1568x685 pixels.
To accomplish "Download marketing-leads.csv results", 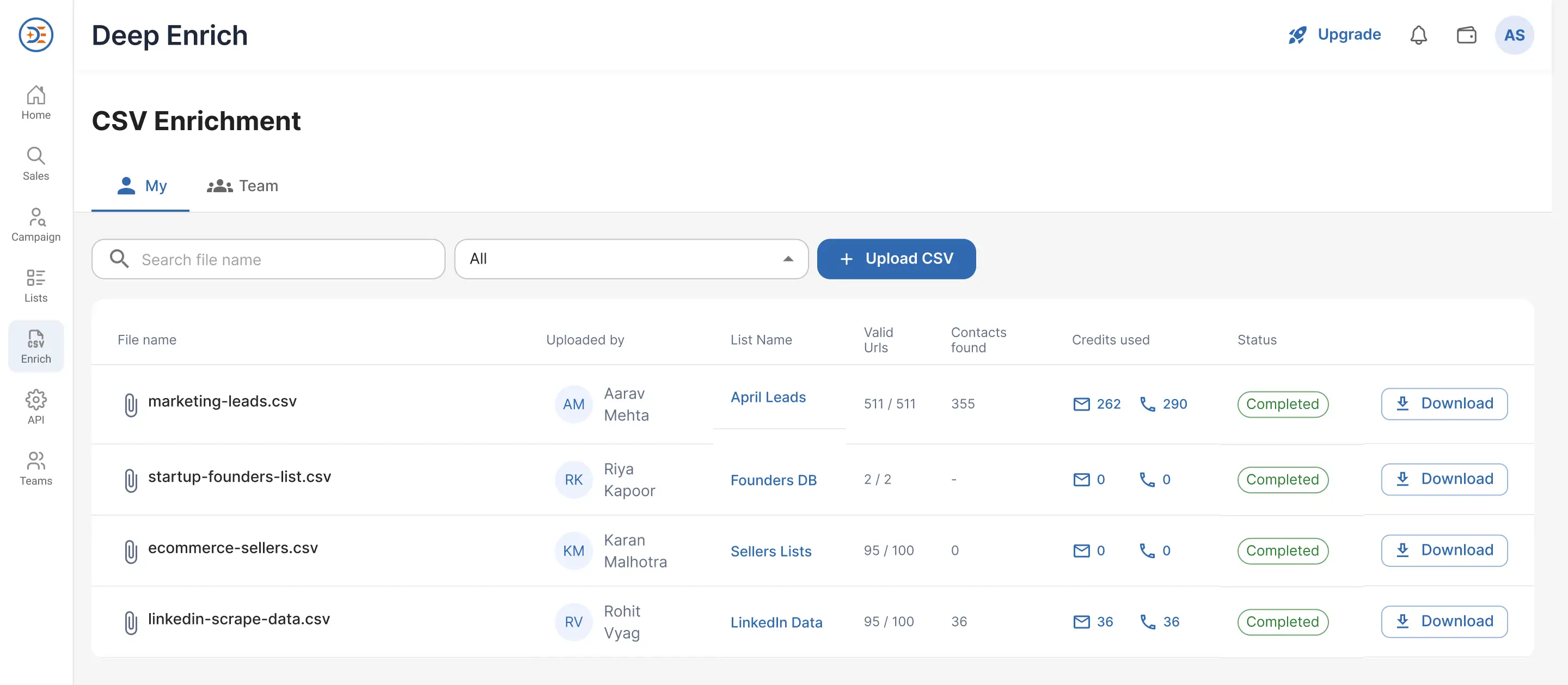I will point(1444,403).
